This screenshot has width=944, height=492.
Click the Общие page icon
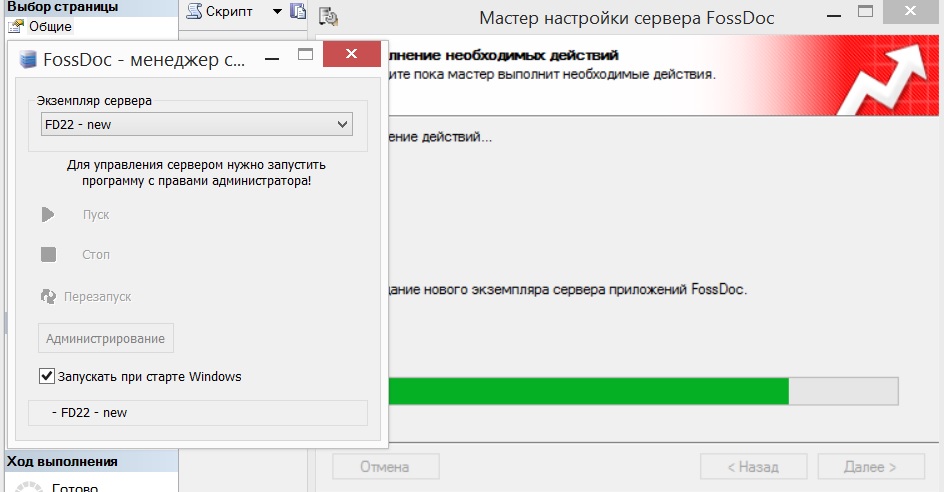[x=16, y=26]
